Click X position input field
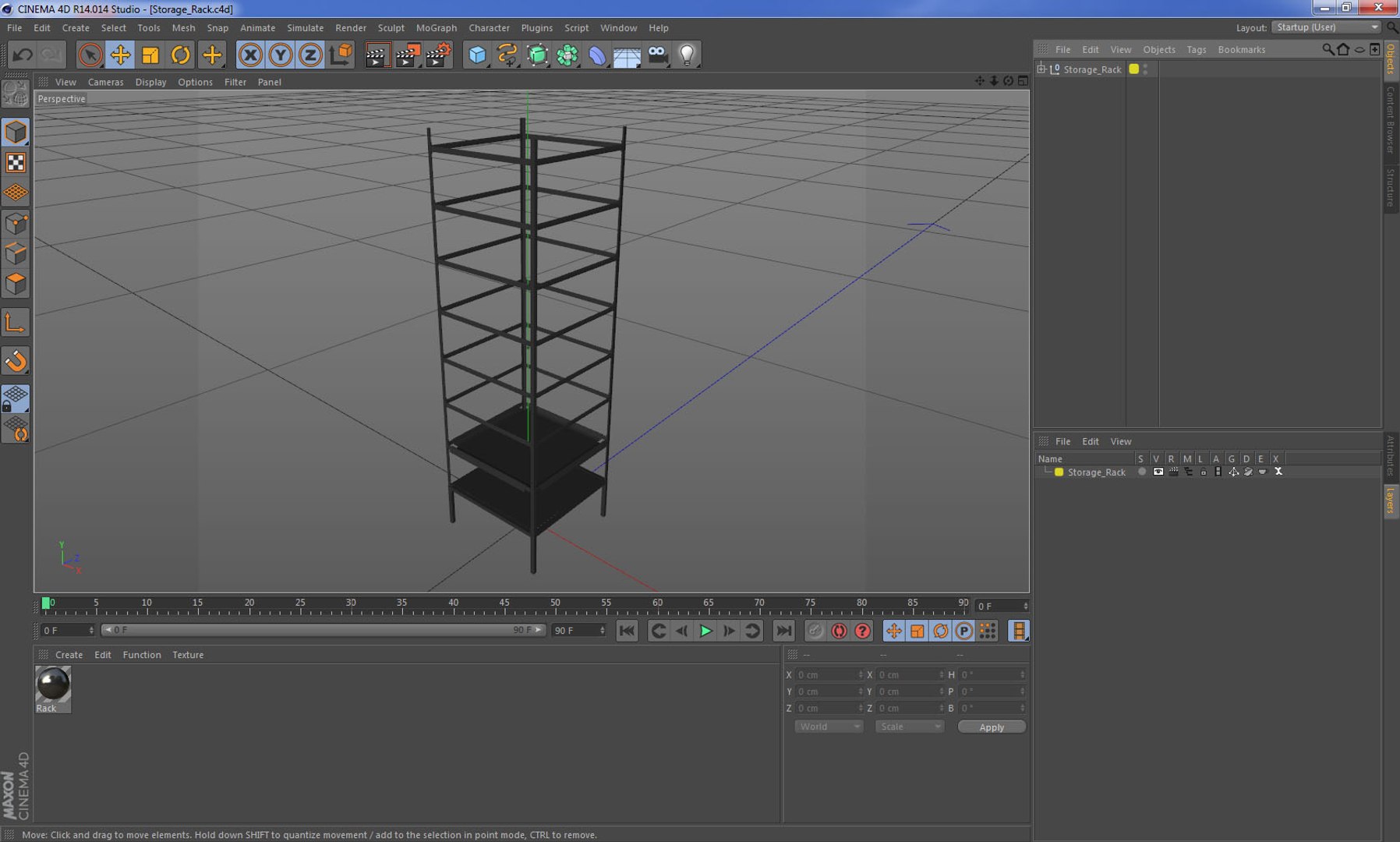 pos(829,674)
